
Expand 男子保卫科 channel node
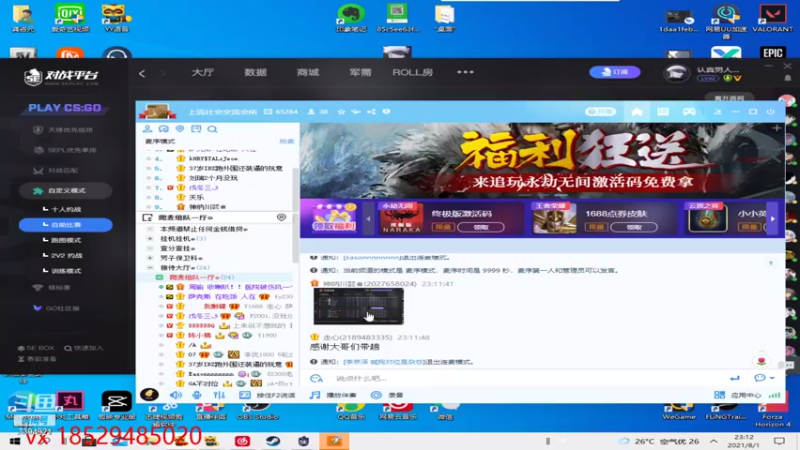150,258
